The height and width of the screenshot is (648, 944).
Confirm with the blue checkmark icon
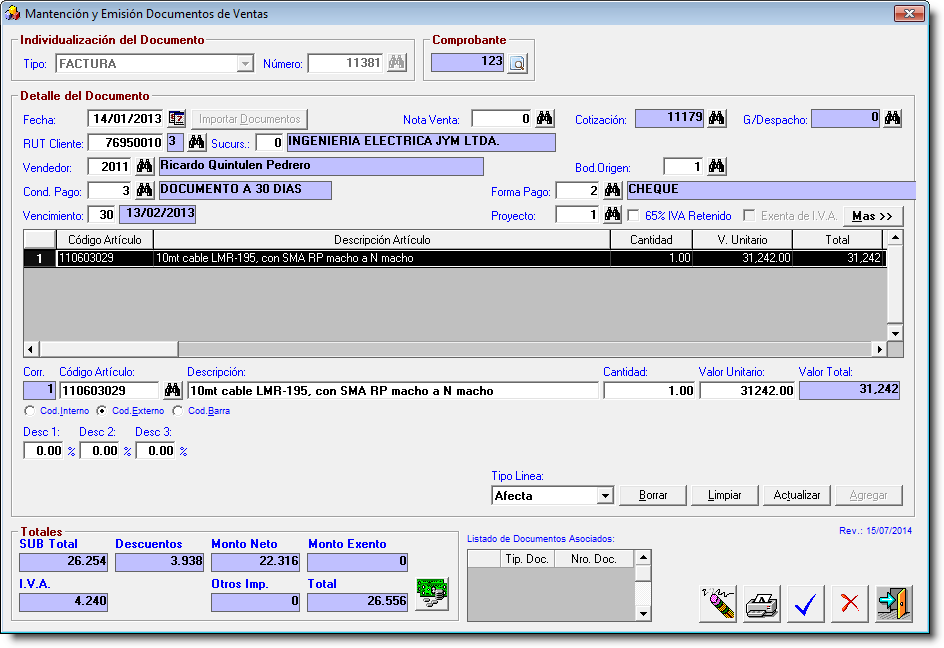[x=806, y=603]
